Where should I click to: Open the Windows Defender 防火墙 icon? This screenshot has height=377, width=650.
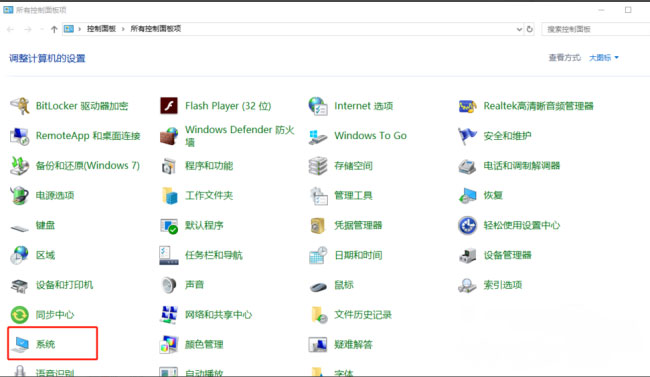click(169, 136)
